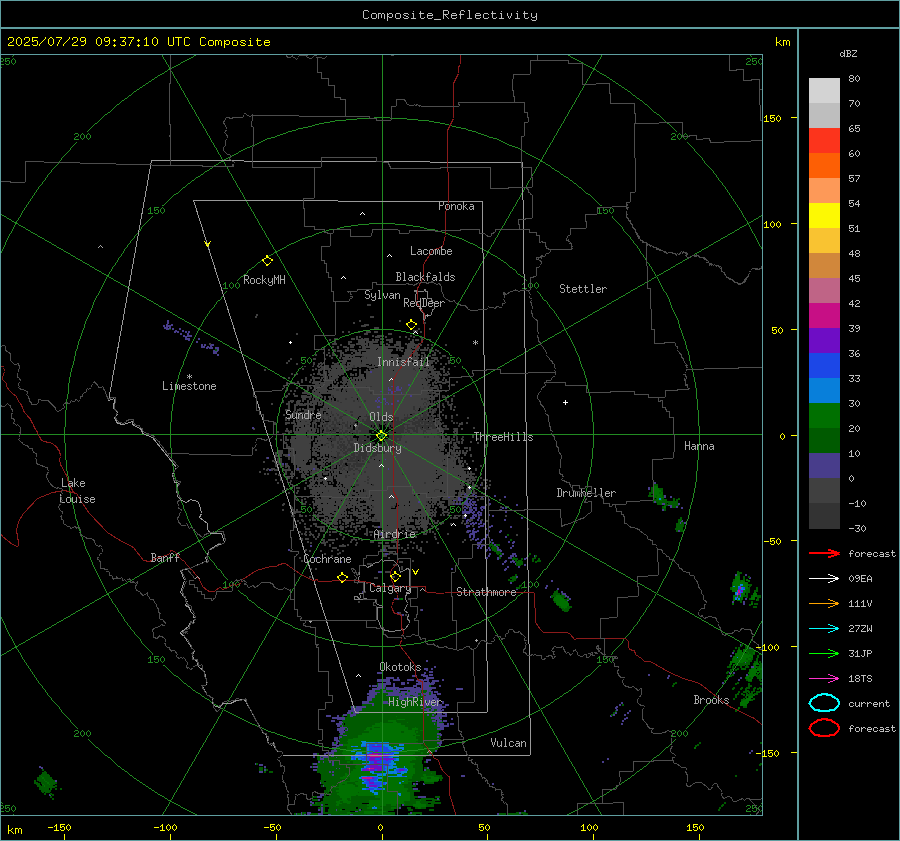Click the -150 tick on bottom axis
The width and height of the screenshot is (900, 841).
click(x=59, y=827)
